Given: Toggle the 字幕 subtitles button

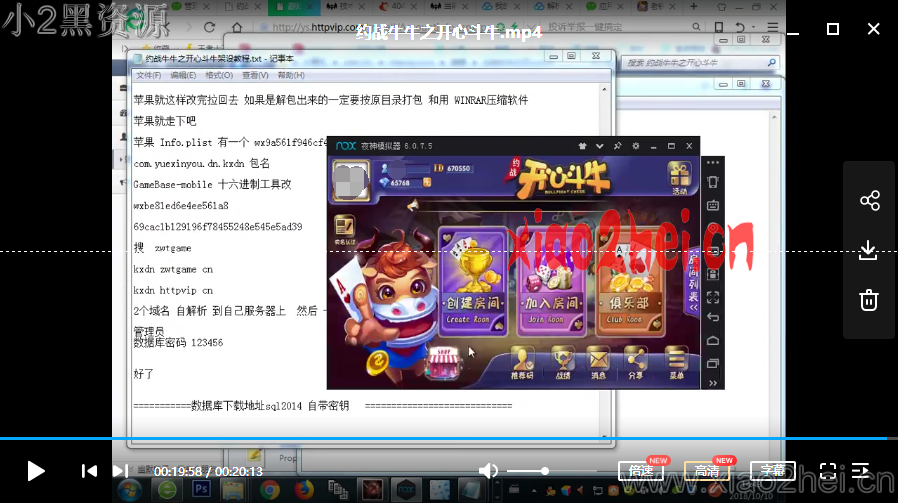Looking at the screenshot, I should (x=773, y=471).
